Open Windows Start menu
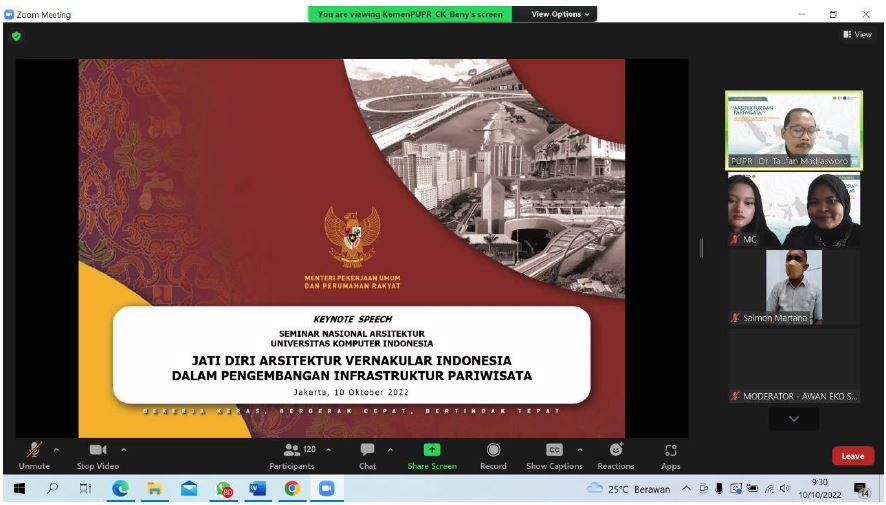 [x=19, y=489]
